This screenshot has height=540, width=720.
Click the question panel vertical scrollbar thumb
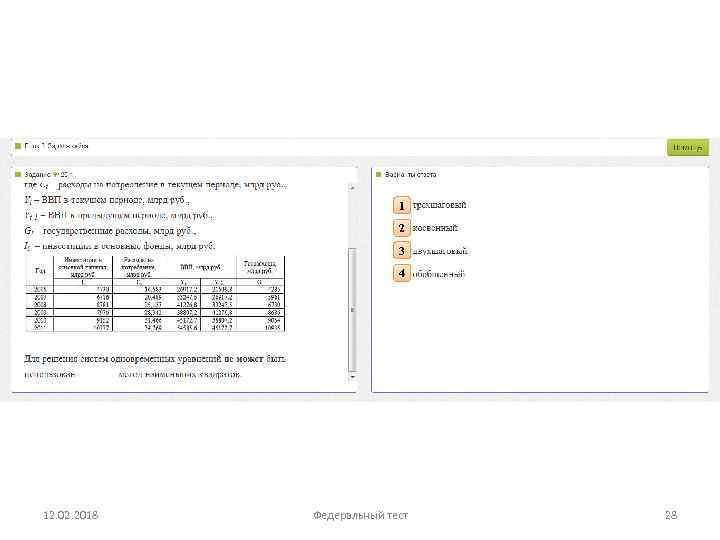352,309
